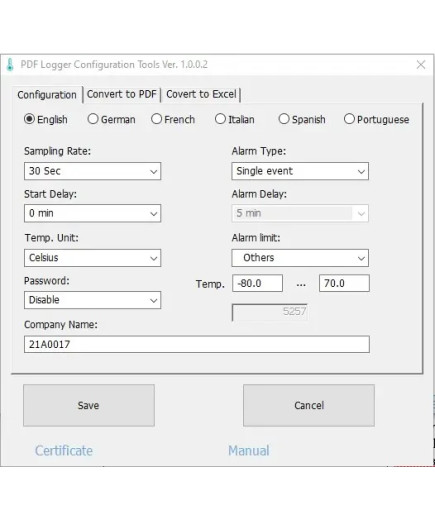435x521 pixels.
Task: Click the greyed field showing 5257
Action: click(x=269, y=312)
